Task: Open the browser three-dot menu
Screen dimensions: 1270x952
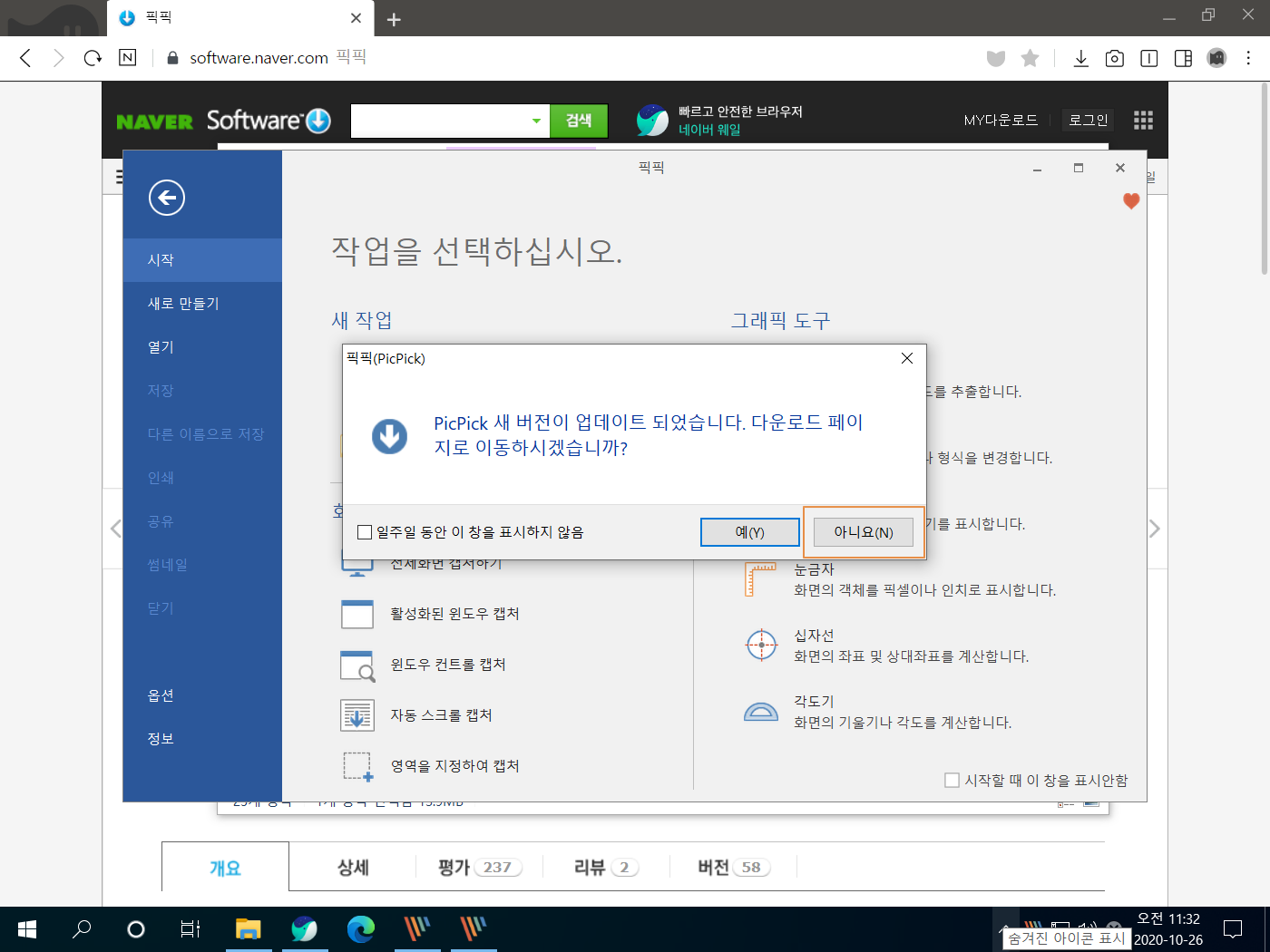Action: pos(1249,58)
